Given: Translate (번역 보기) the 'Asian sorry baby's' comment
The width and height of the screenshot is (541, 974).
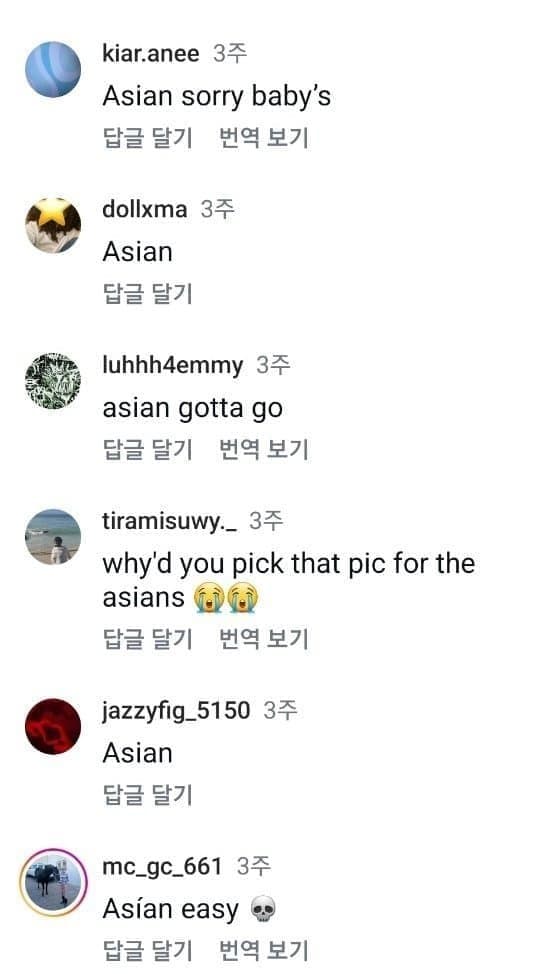Looking at the screenshot, I should pyautogui.click(x=263, y=137).
